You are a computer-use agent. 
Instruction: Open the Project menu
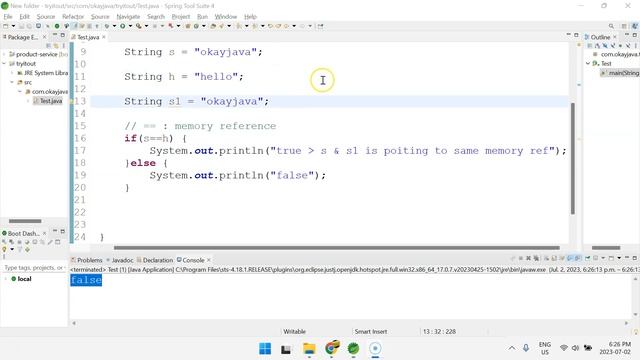coord(181,17)
